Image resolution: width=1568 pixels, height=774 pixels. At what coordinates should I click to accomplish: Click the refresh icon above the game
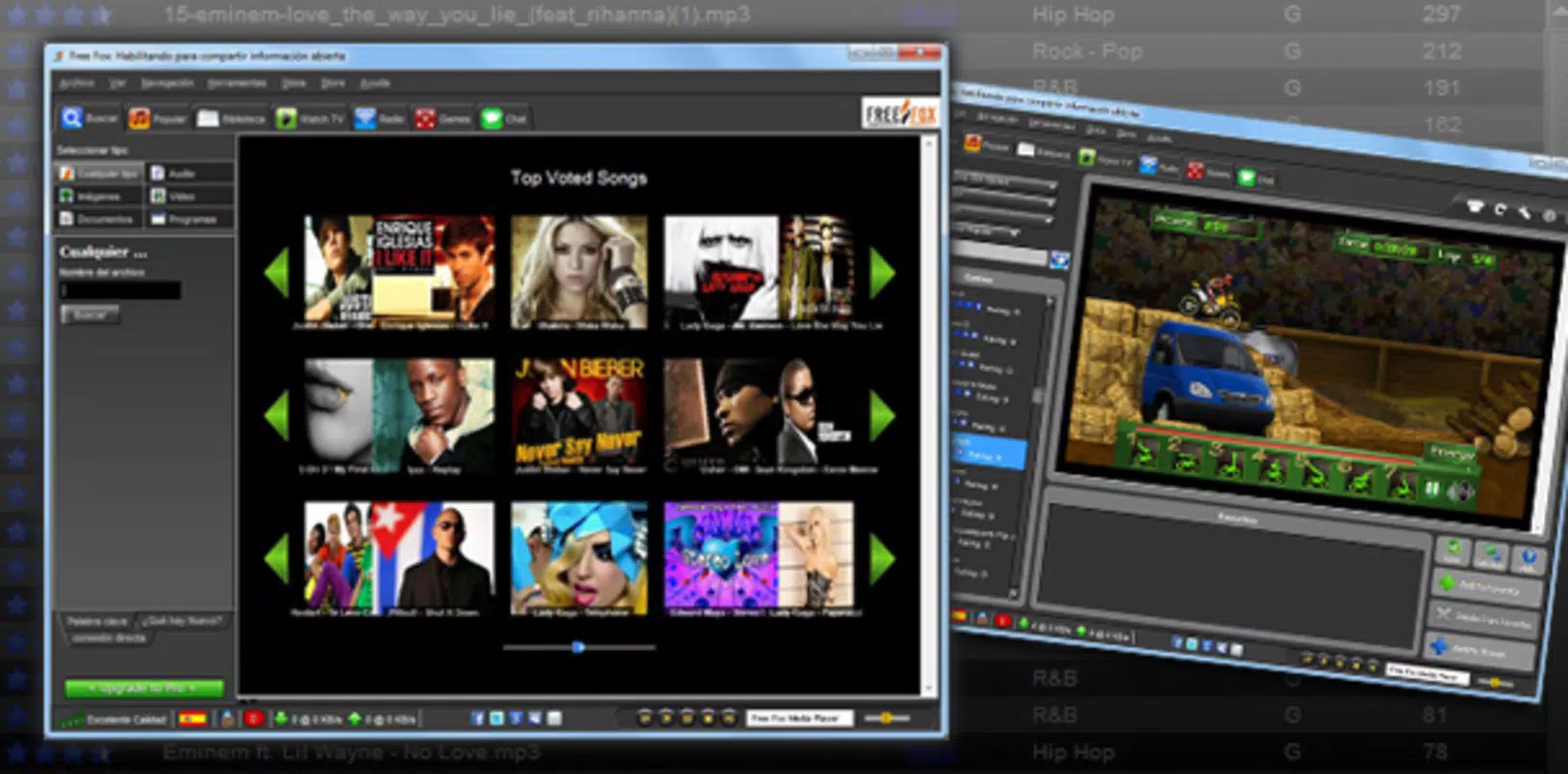(x=1500, y=209)
